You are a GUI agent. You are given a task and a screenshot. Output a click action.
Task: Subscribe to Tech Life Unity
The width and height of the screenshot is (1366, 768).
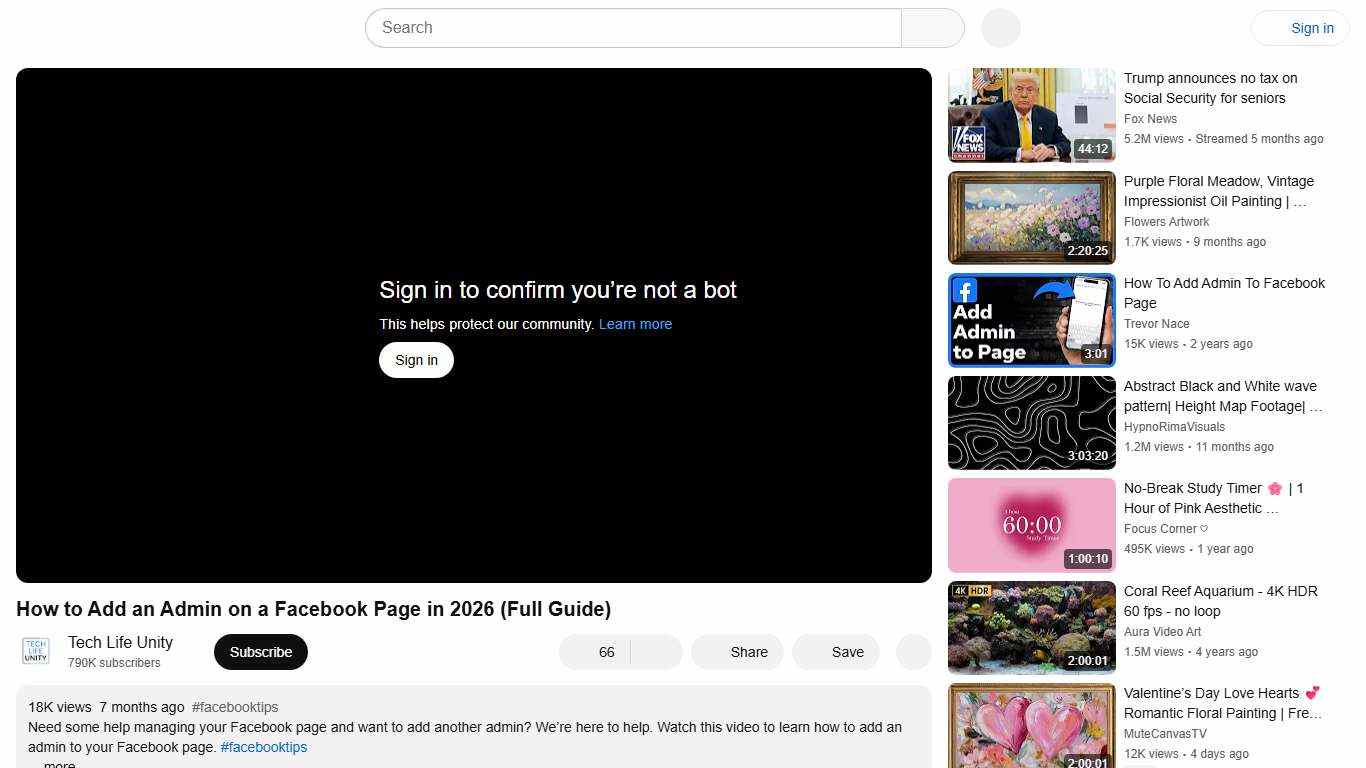[x=260, y=651]
